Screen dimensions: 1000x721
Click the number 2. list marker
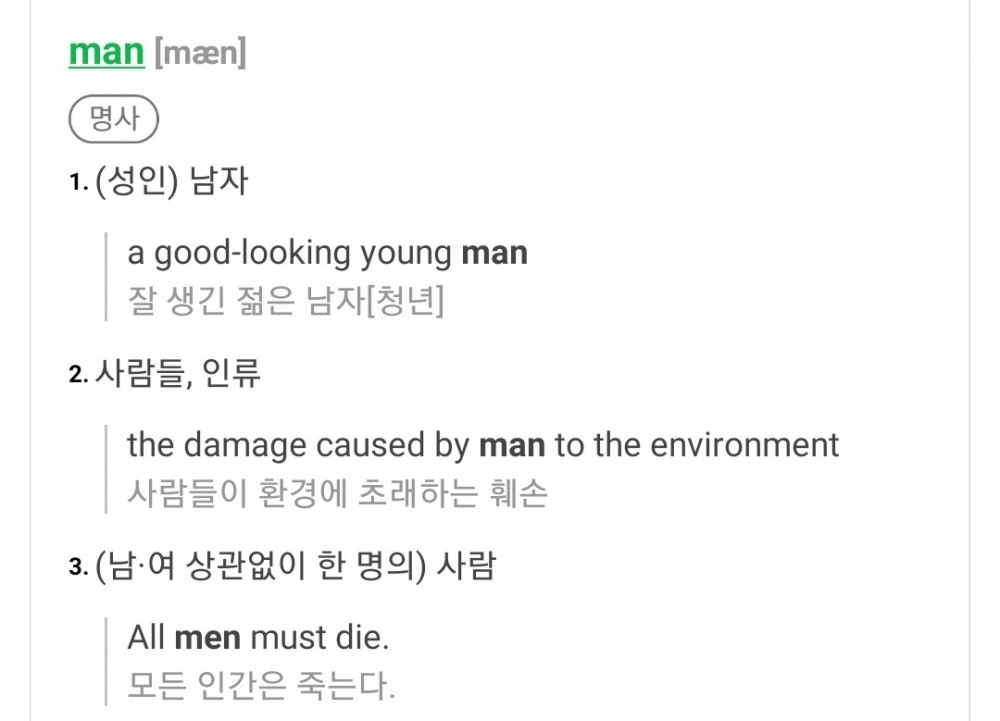pyautogui.click(x=78, y=375)
